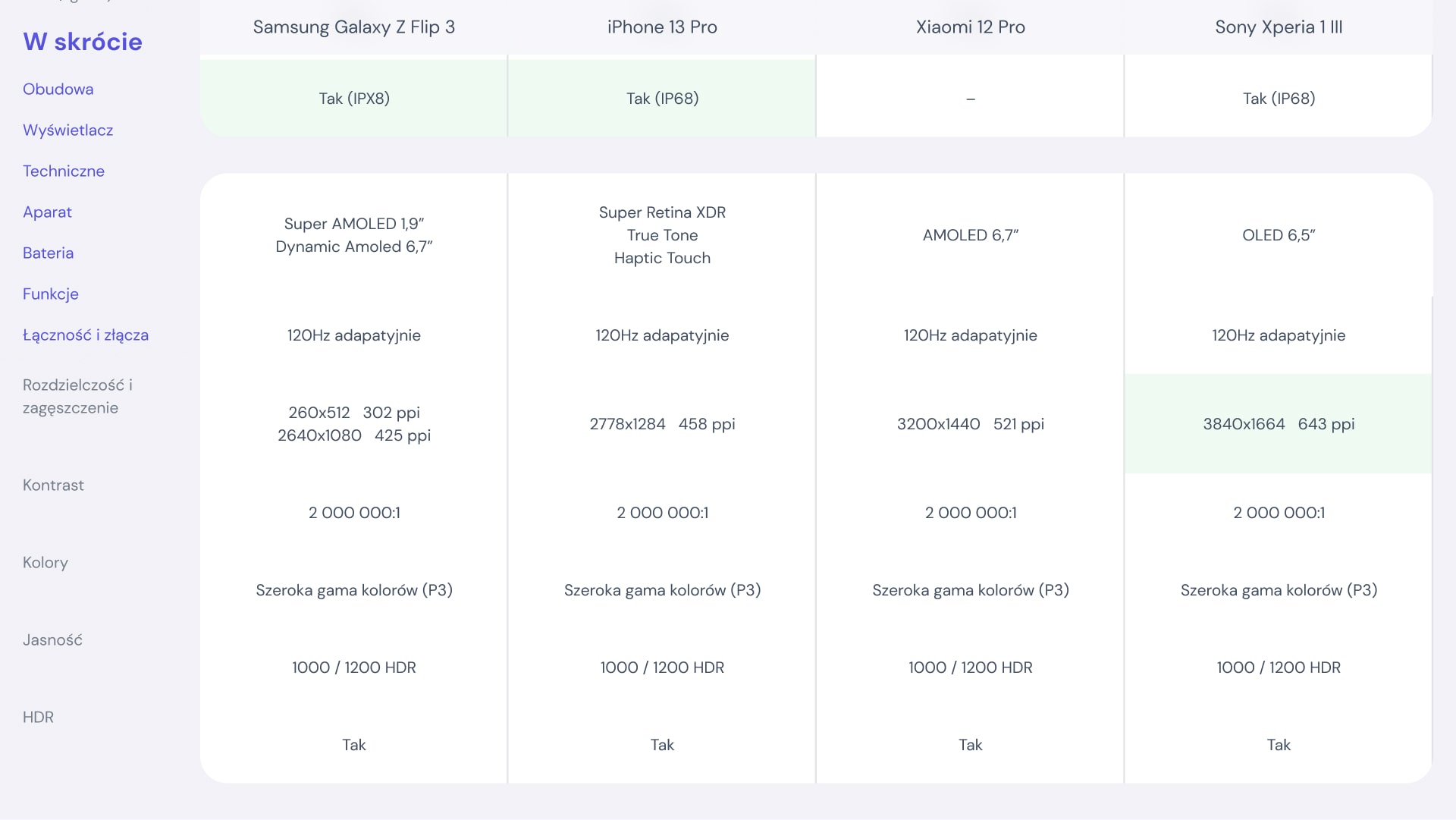Click the Kontrast row label

click(x=53, y=485)
